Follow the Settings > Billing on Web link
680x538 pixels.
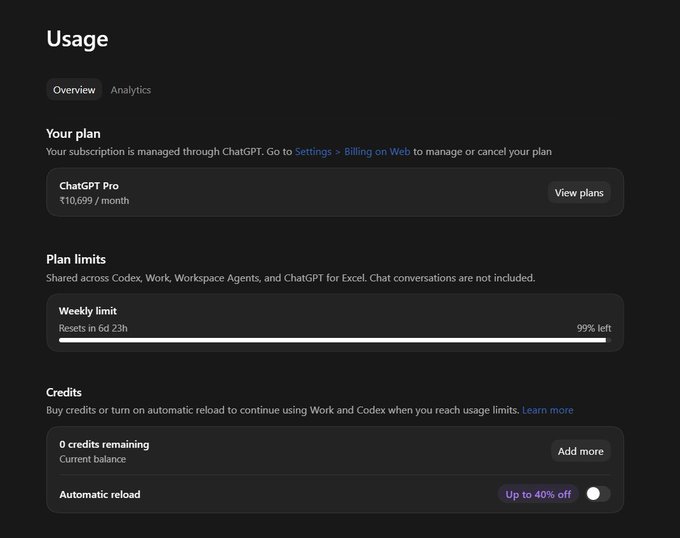click(x=352, y=152)
